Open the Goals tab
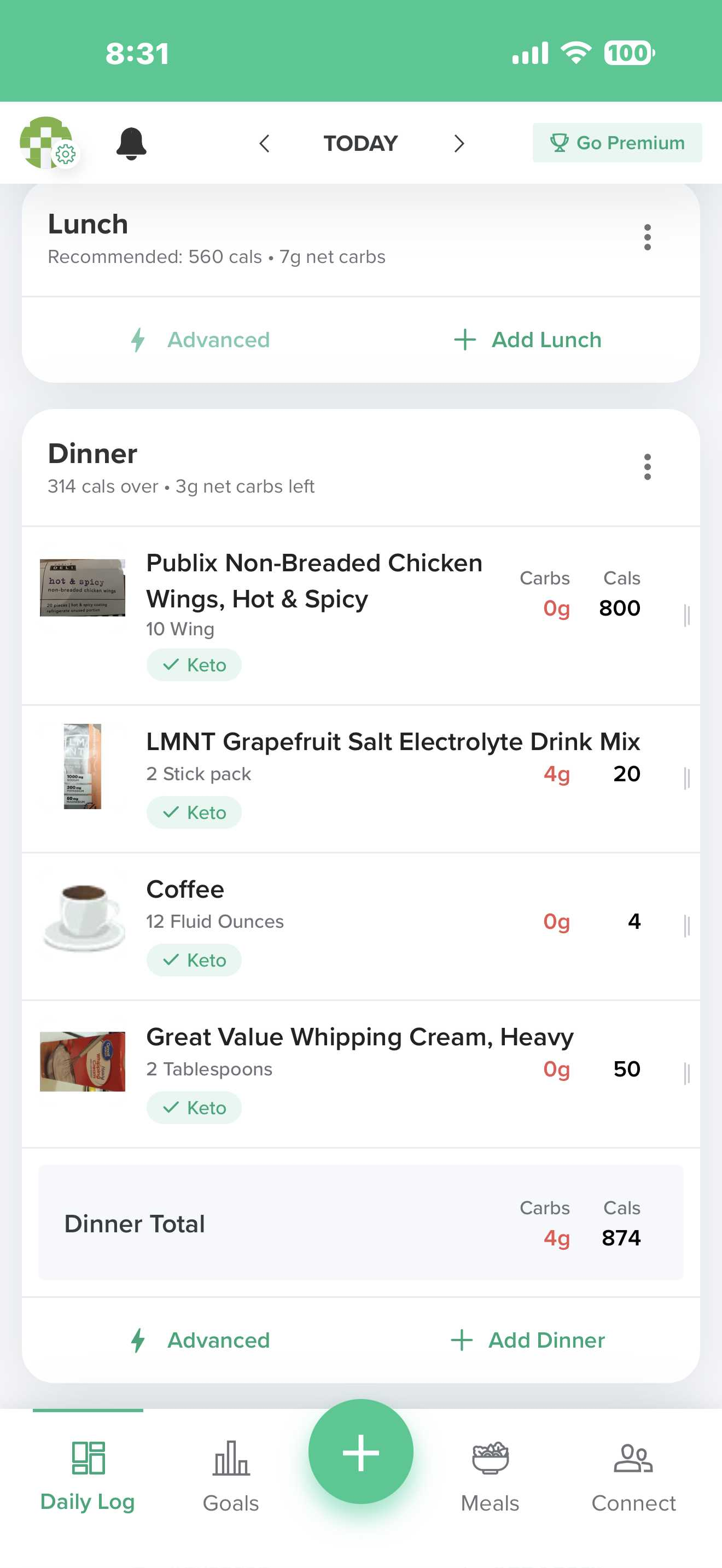 tap(231, 1476)
